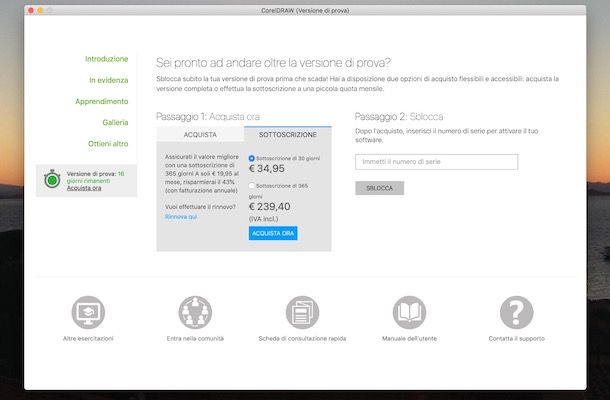Click the Entra nella comunità community icon

195,312
